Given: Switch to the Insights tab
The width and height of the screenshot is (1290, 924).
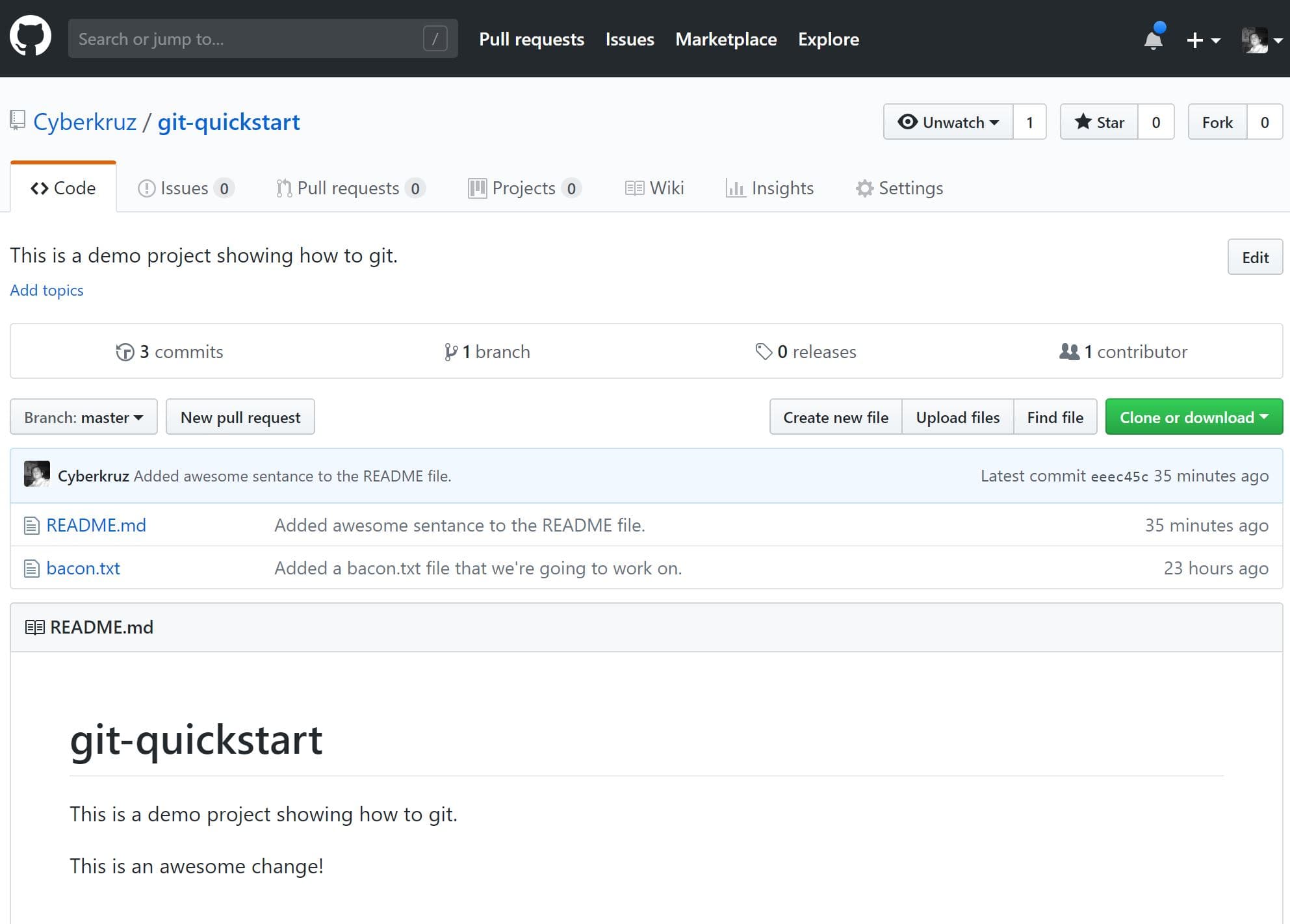Looking at the screenshot, I should point(769,188).
